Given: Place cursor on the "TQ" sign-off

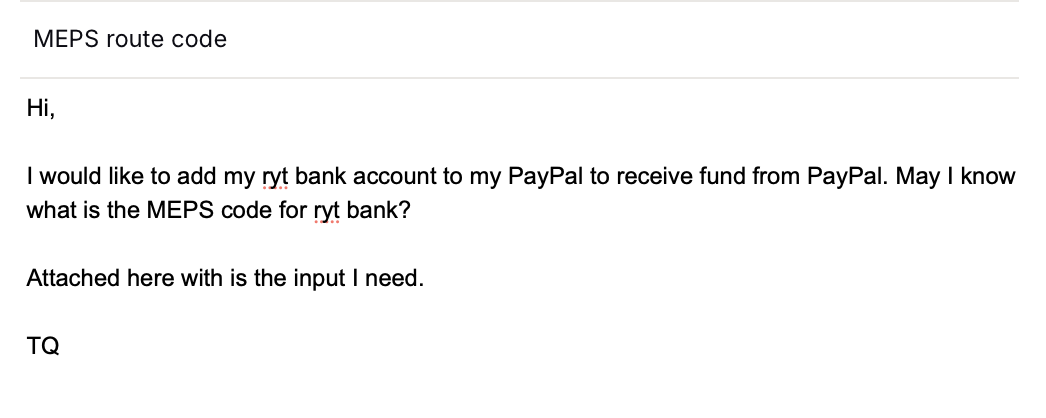Looking at the screenshot, I should point(43,346).
